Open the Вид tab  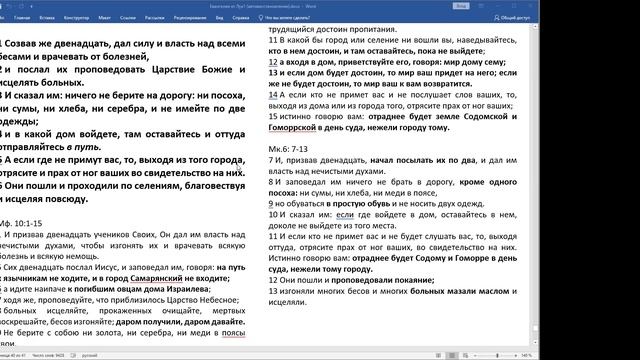[x=220, y=18]
